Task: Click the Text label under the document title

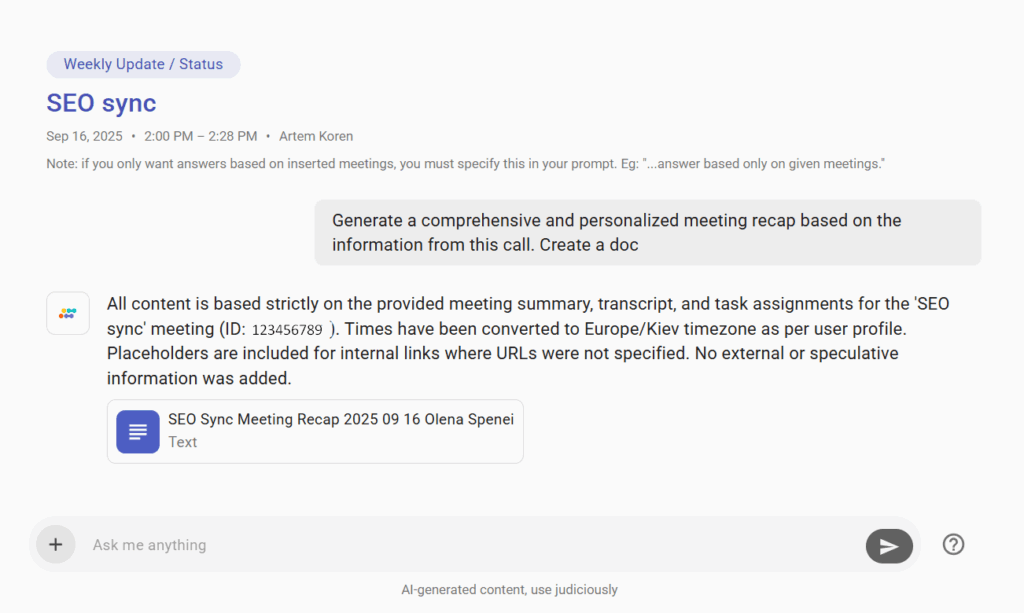Action: [182, 442]
